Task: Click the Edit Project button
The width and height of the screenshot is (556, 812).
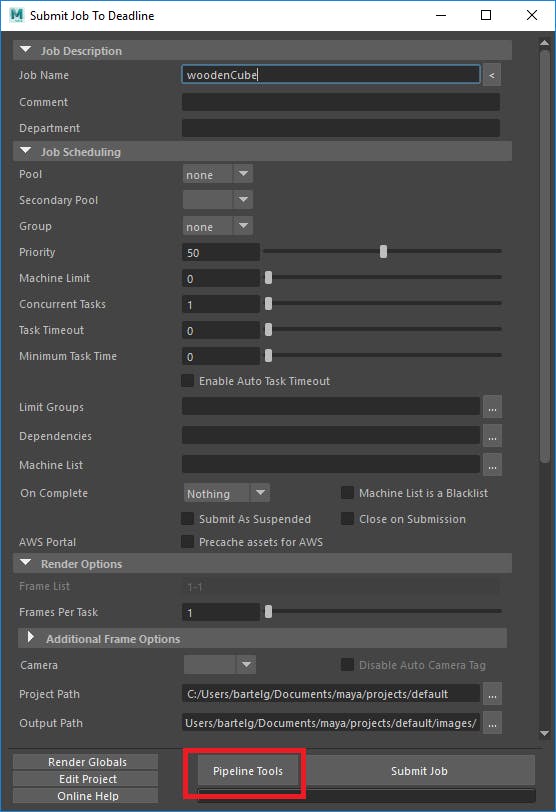Action: [x=85, y=779]
